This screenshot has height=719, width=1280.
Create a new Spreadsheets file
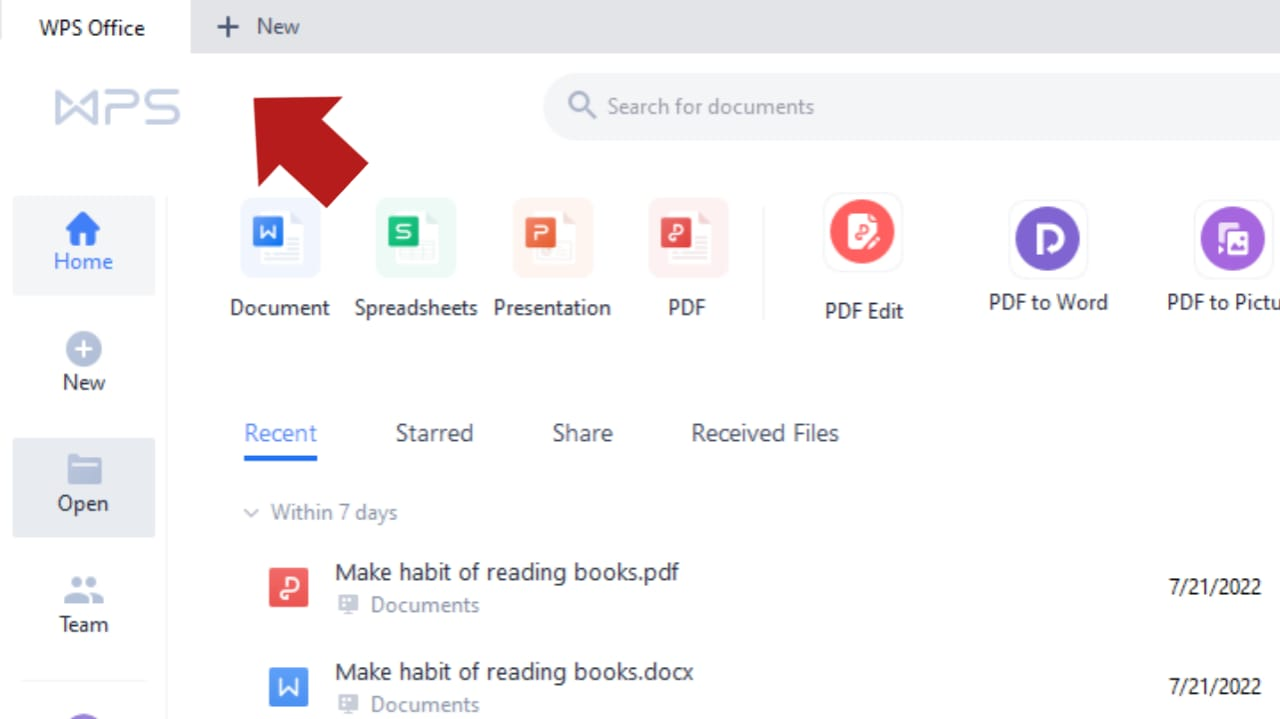point(416,238)
